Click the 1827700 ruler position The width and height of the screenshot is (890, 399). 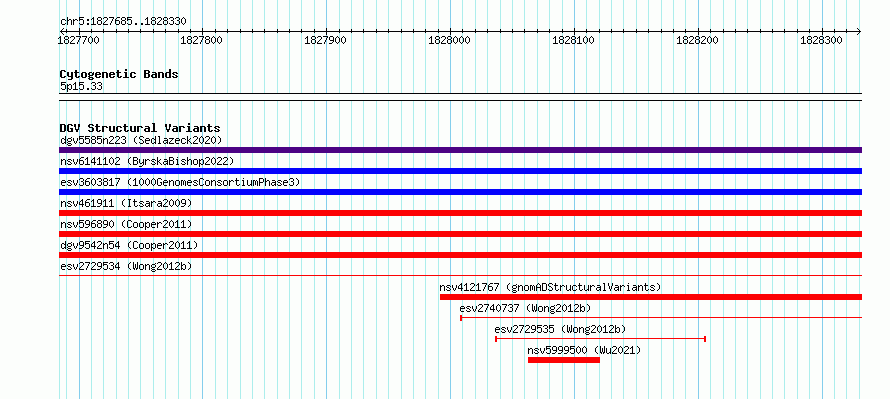78,40
